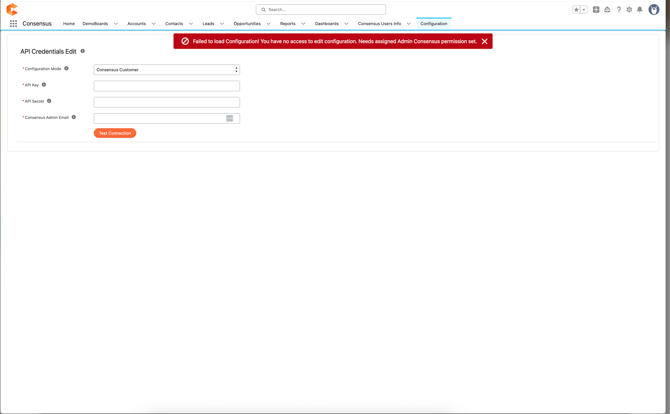Expand the Contacts tab chevron

coord(191,23)
